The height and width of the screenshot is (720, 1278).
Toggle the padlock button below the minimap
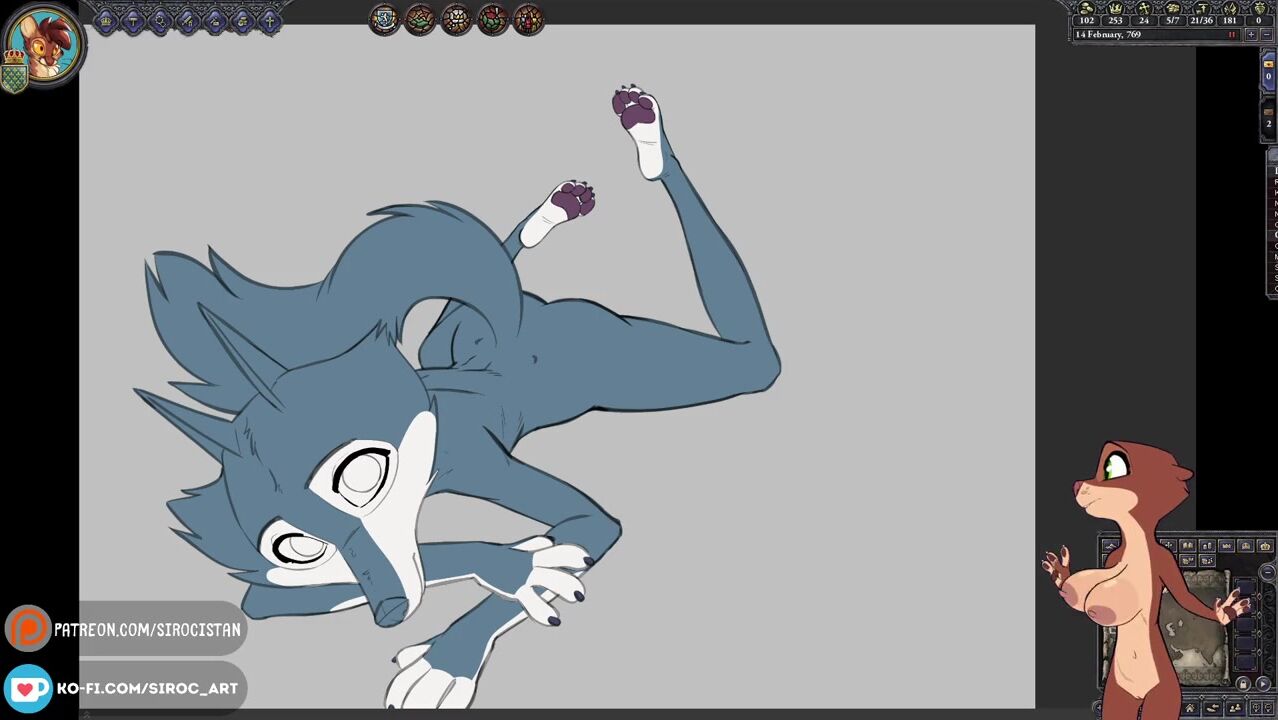(x=1242, y=684)
